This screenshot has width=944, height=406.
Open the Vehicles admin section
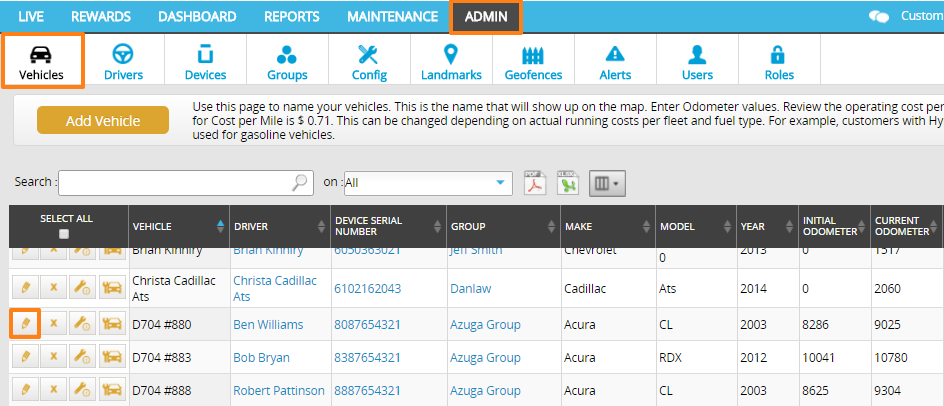(42, 61)
